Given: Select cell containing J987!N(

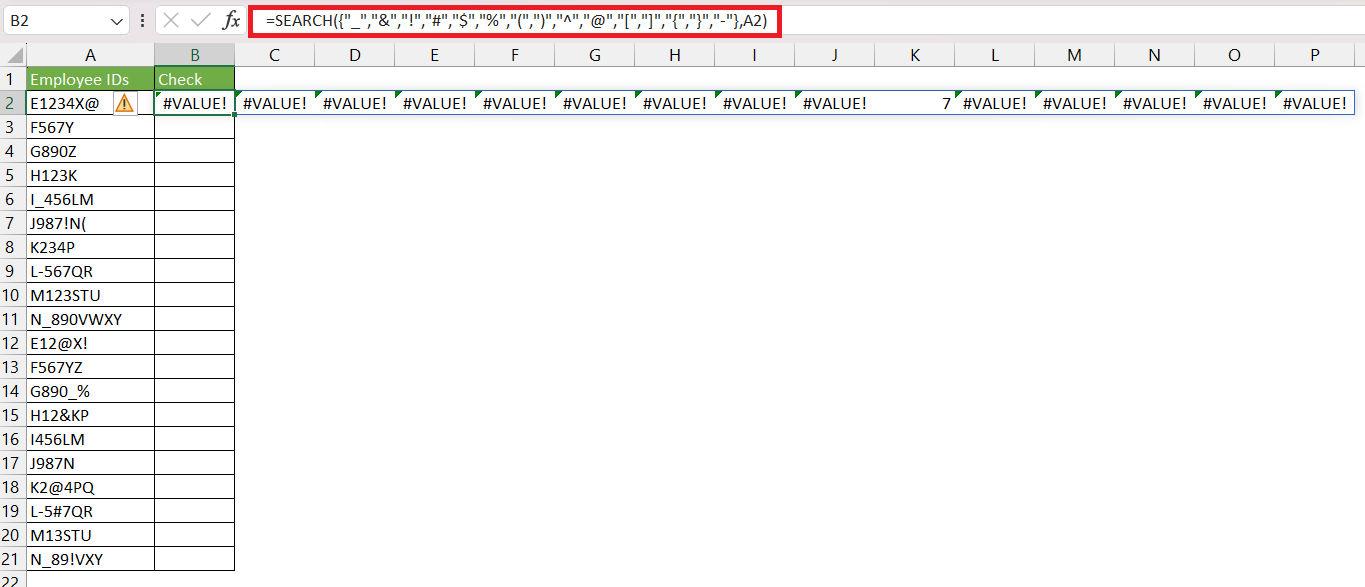Looking at the screenshot, I should tap(91, 223).
